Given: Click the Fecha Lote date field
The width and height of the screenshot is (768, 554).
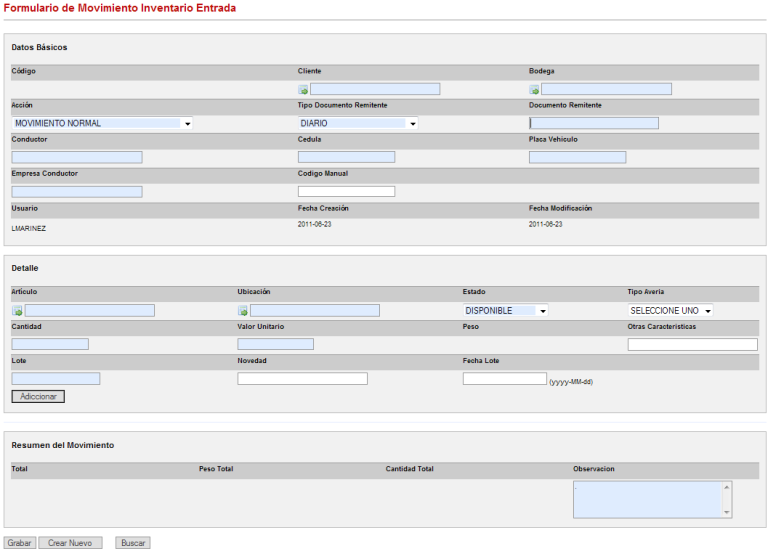Looking at the screenshot, I should (x=504, y=379).
